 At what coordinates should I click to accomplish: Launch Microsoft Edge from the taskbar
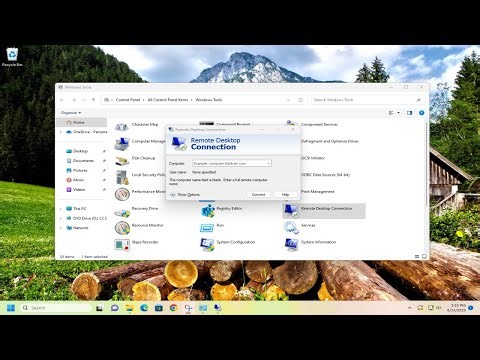click(x=144, y=308)
